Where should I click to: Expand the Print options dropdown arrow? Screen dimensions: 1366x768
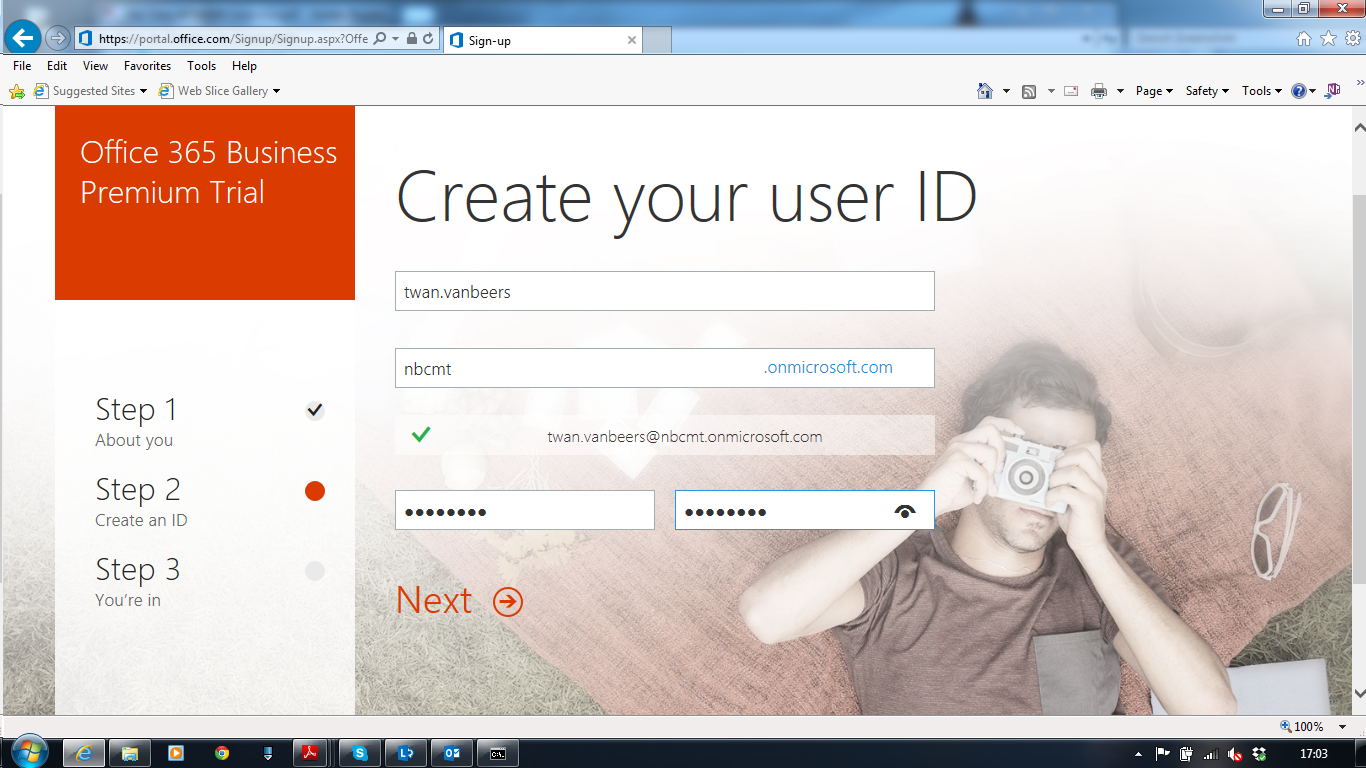coord(1120,91)
